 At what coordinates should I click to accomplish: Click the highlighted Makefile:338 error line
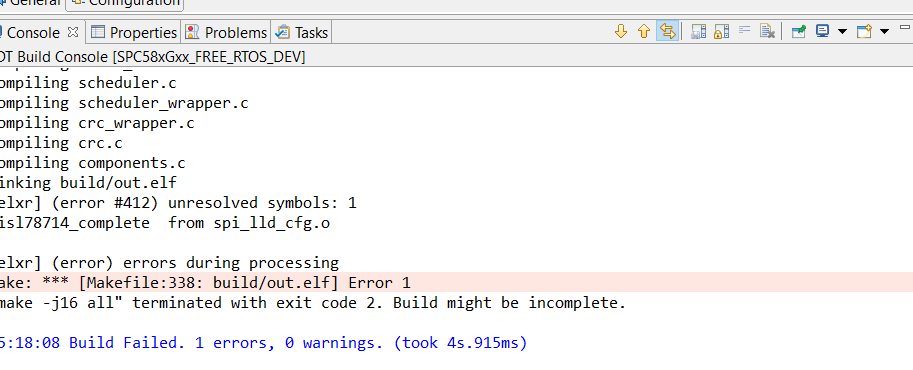point(456,283)
